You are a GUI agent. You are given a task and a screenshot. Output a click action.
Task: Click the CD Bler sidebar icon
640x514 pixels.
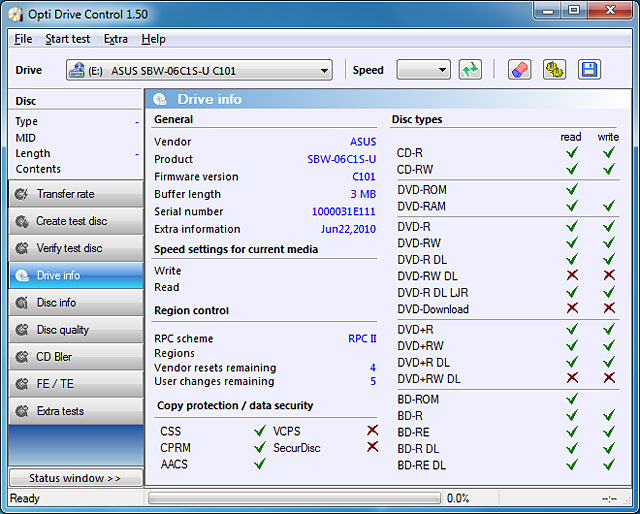pos(22,357)
